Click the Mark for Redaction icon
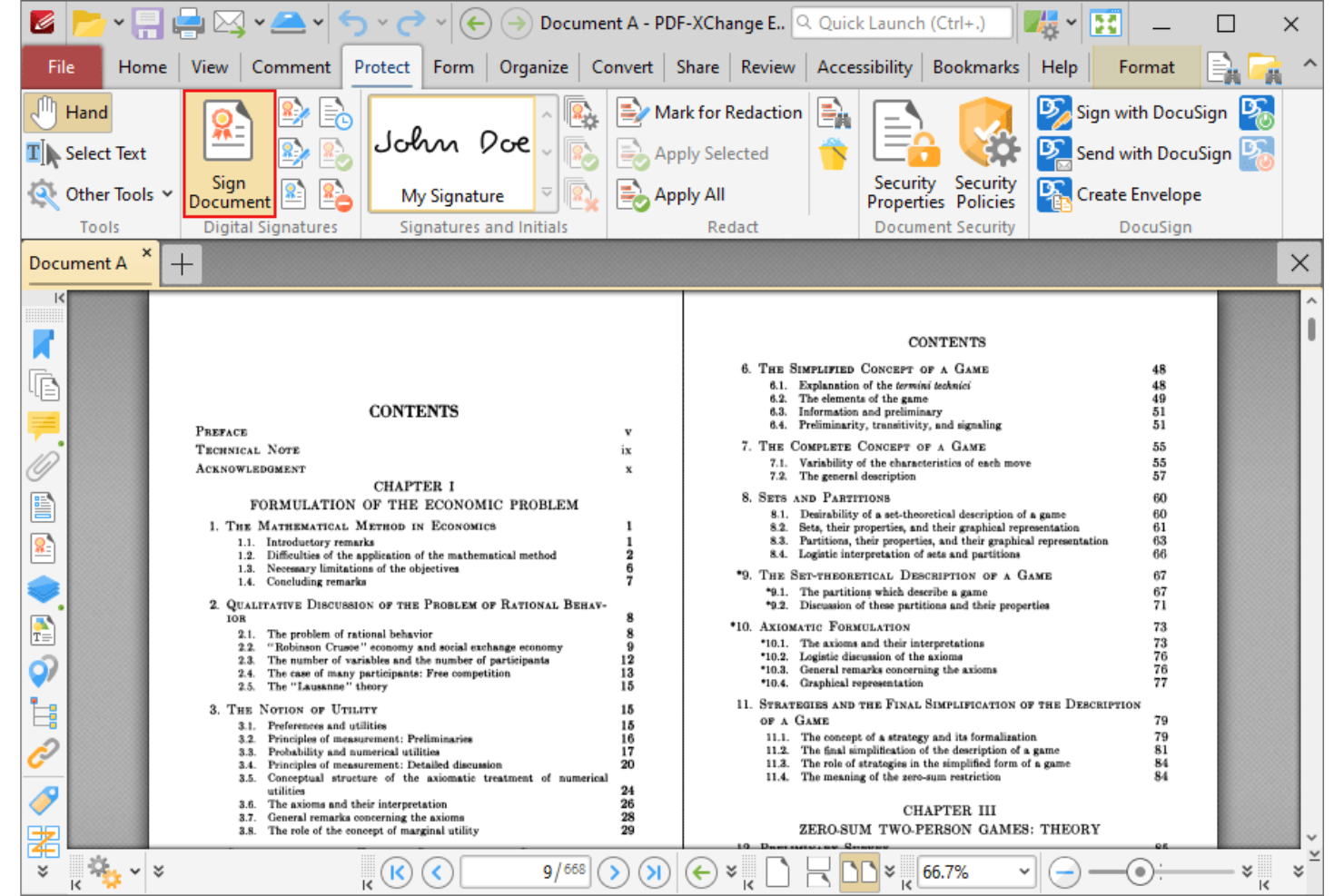 click(631, 112)
